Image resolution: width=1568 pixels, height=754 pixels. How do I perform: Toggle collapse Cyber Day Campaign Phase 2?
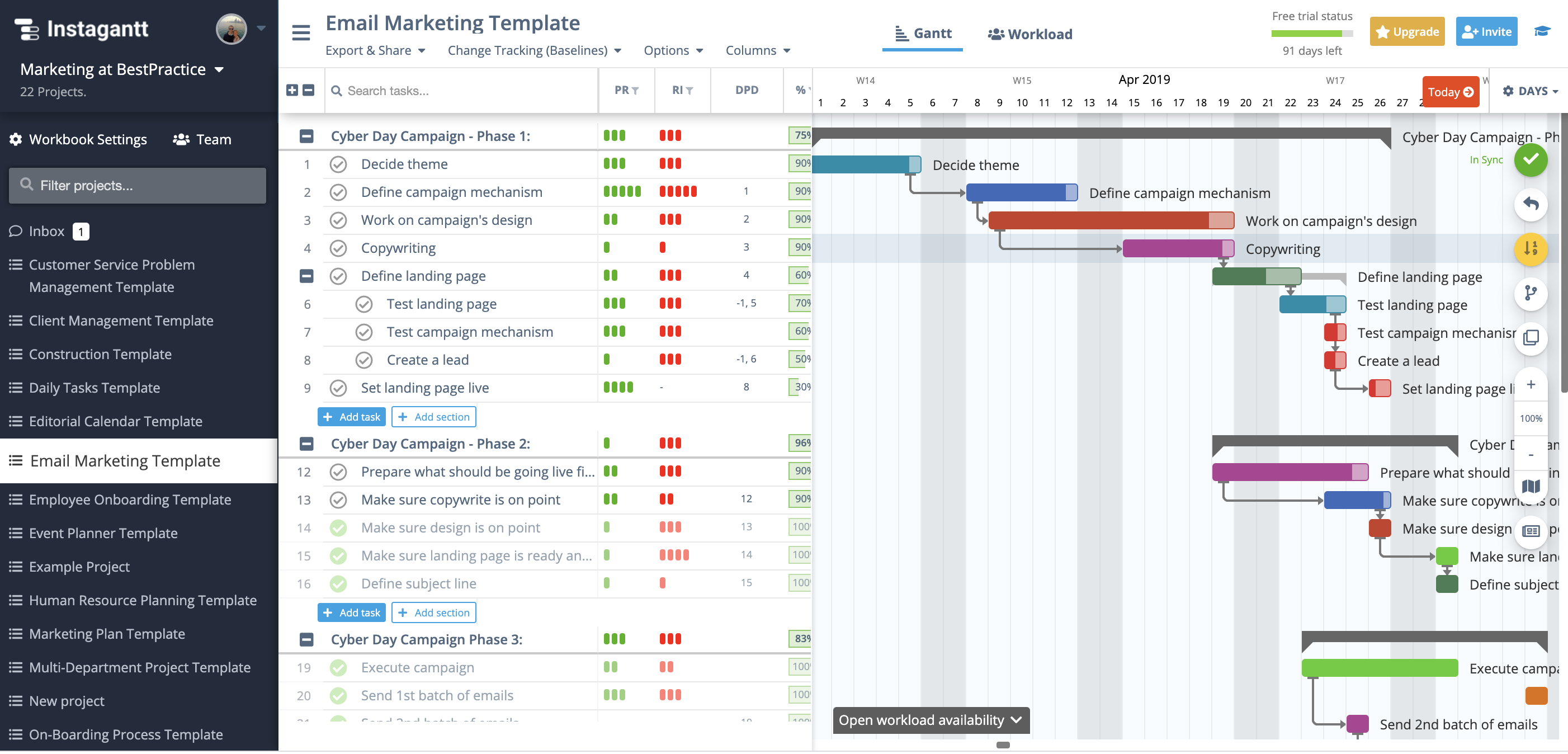[x=306, y=444]
